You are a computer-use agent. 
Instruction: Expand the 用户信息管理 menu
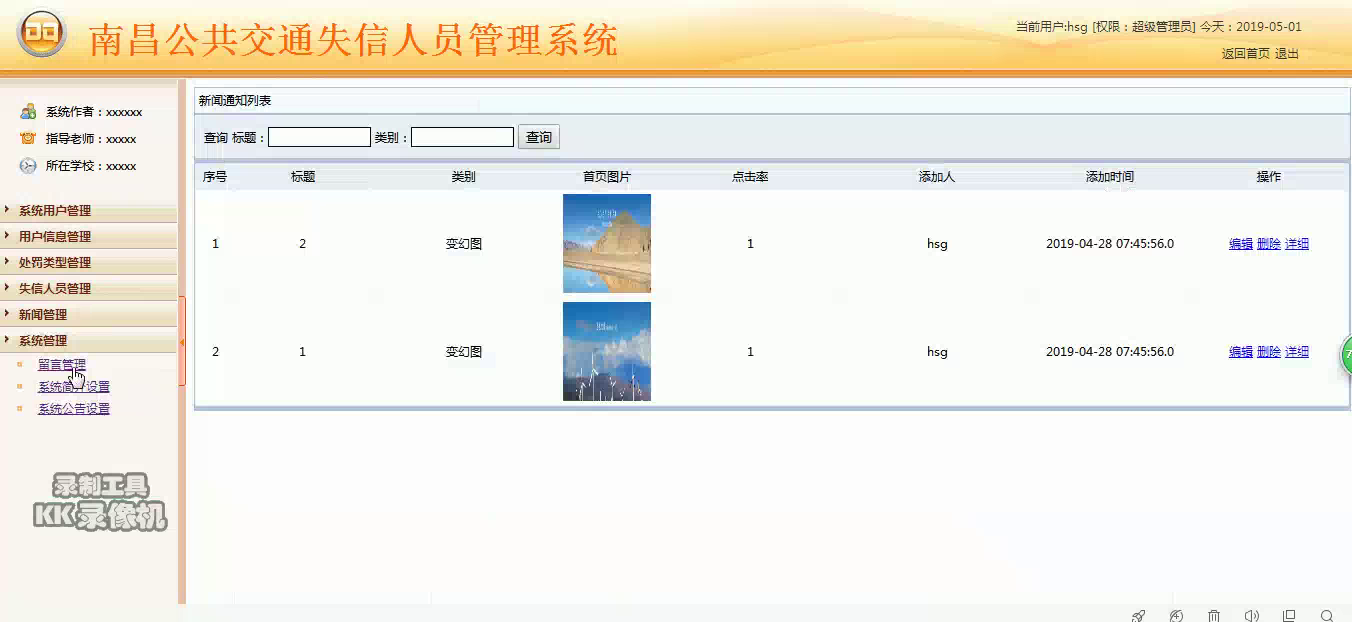[88, 236]
